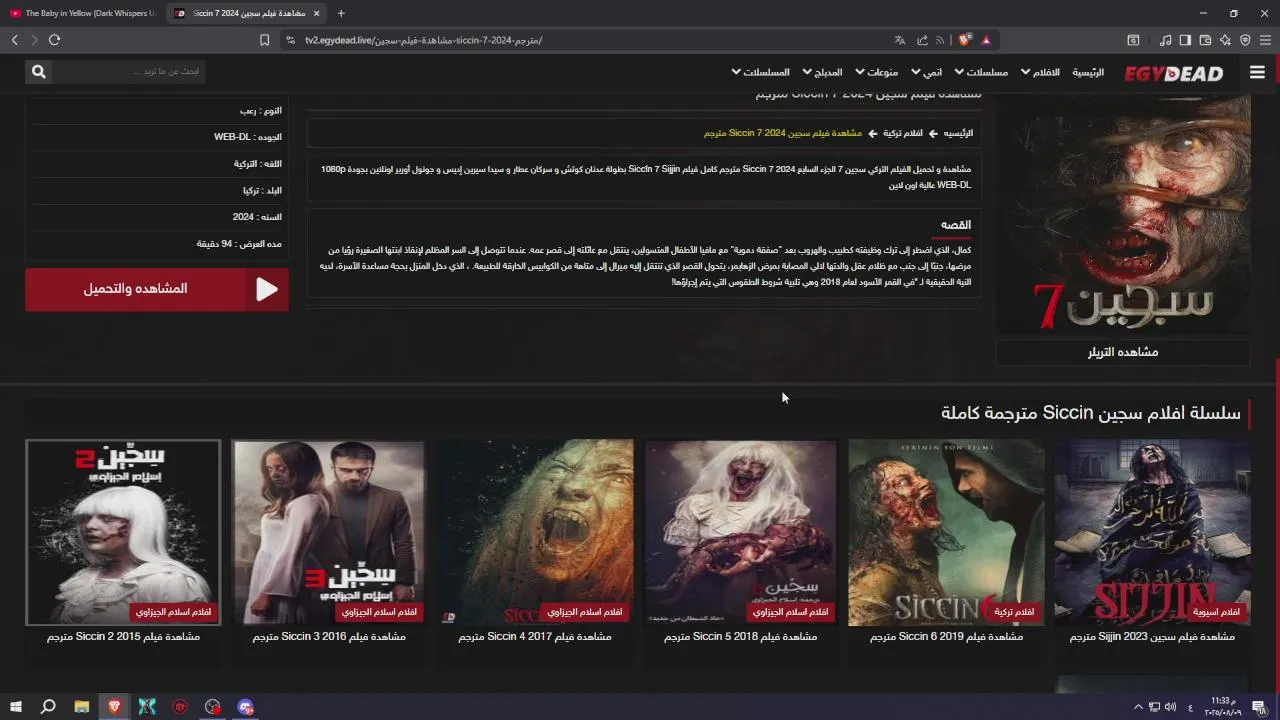Screen dimensions: 1280x720
Task: Close the Siccin 7 2024 tab
Action: [x=316, y=13]
